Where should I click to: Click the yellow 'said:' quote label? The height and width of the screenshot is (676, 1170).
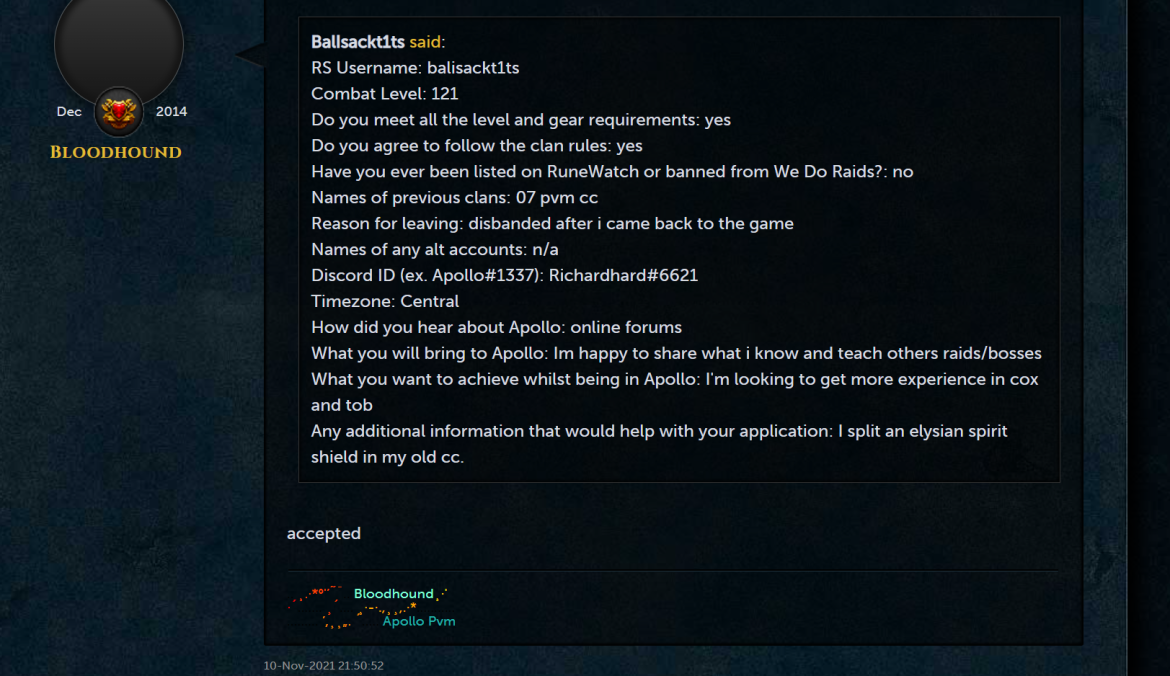(x=427, y=42)
